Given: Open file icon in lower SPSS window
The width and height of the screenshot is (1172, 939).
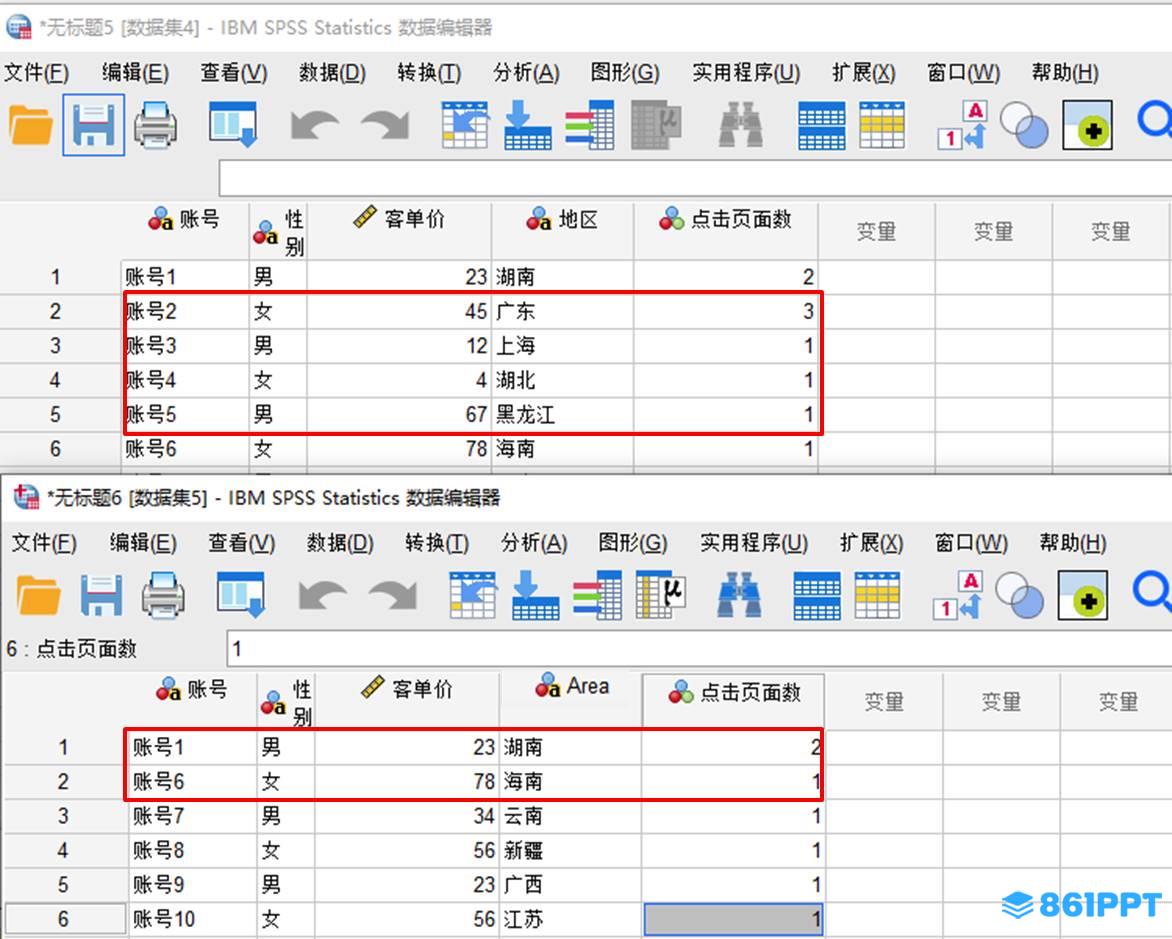Looking at the screenshot, I should (x=38, y=595).
